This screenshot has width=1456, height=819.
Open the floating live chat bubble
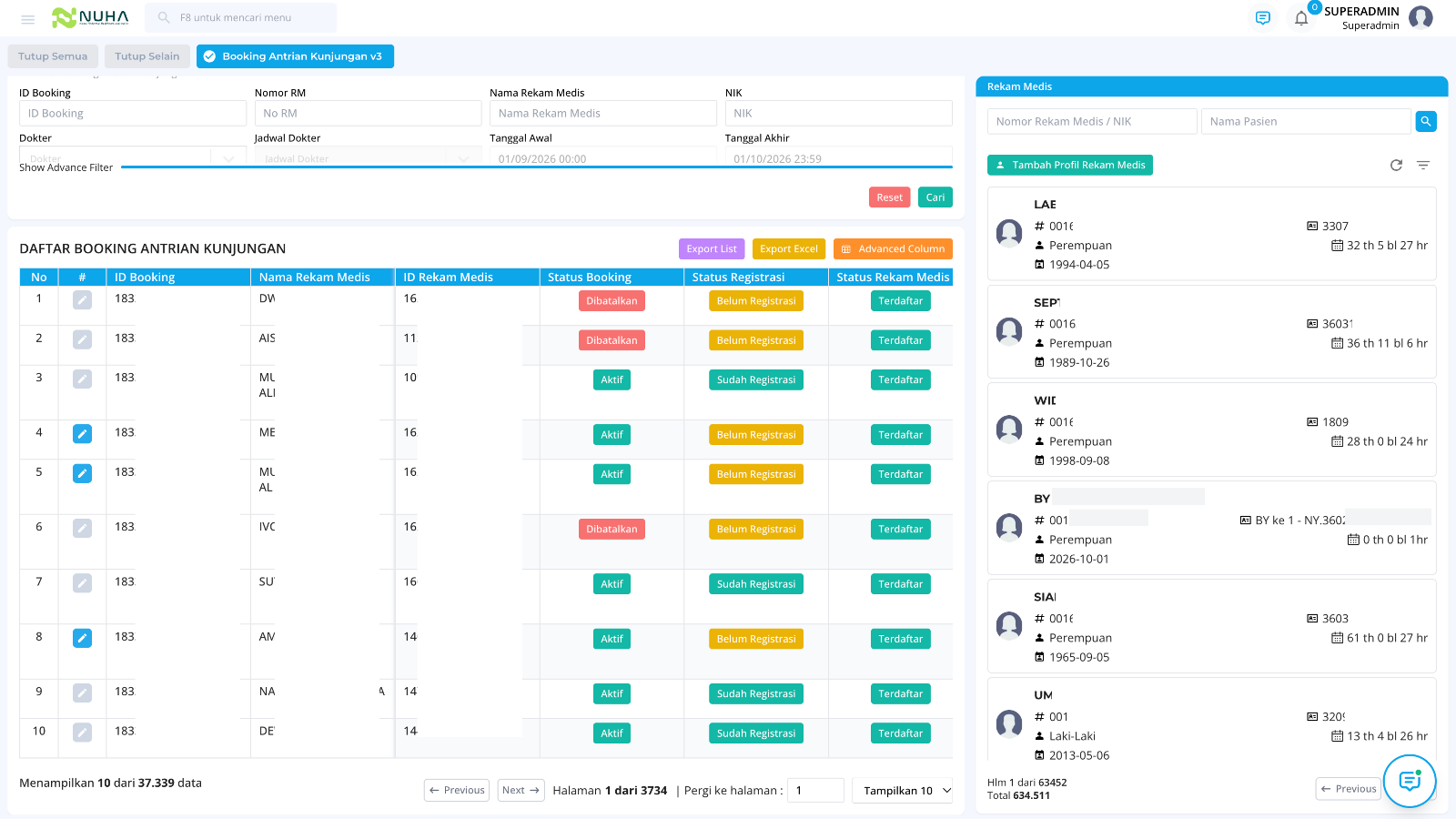coord(1410,781)
